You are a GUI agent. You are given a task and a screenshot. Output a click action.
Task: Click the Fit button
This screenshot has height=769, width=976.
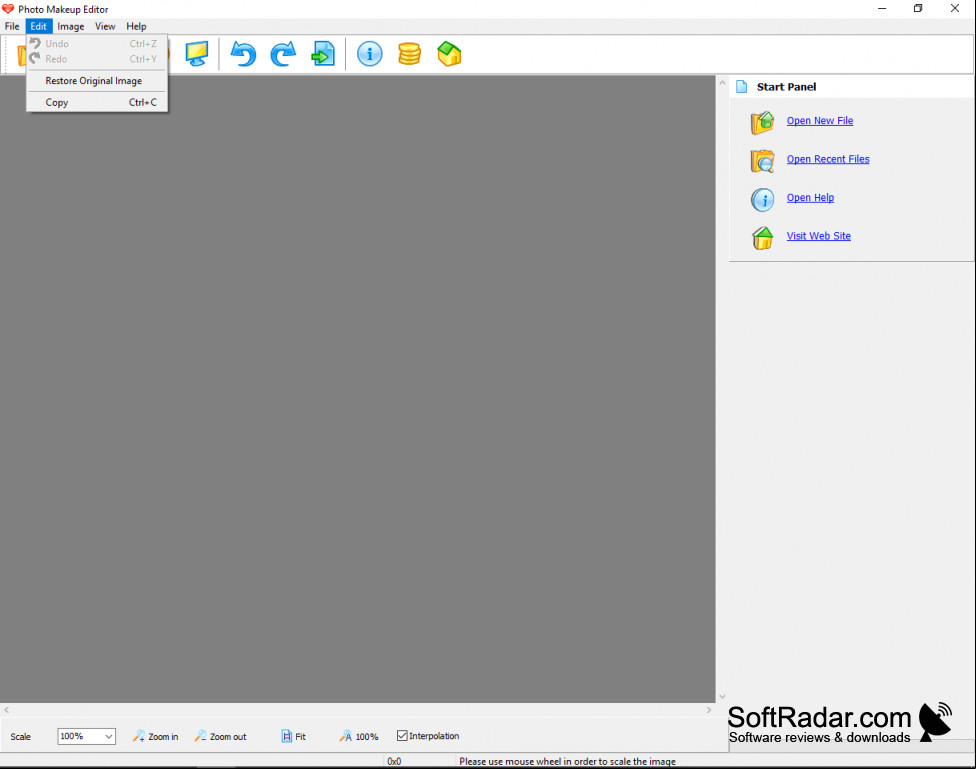[x=294, y=737]
